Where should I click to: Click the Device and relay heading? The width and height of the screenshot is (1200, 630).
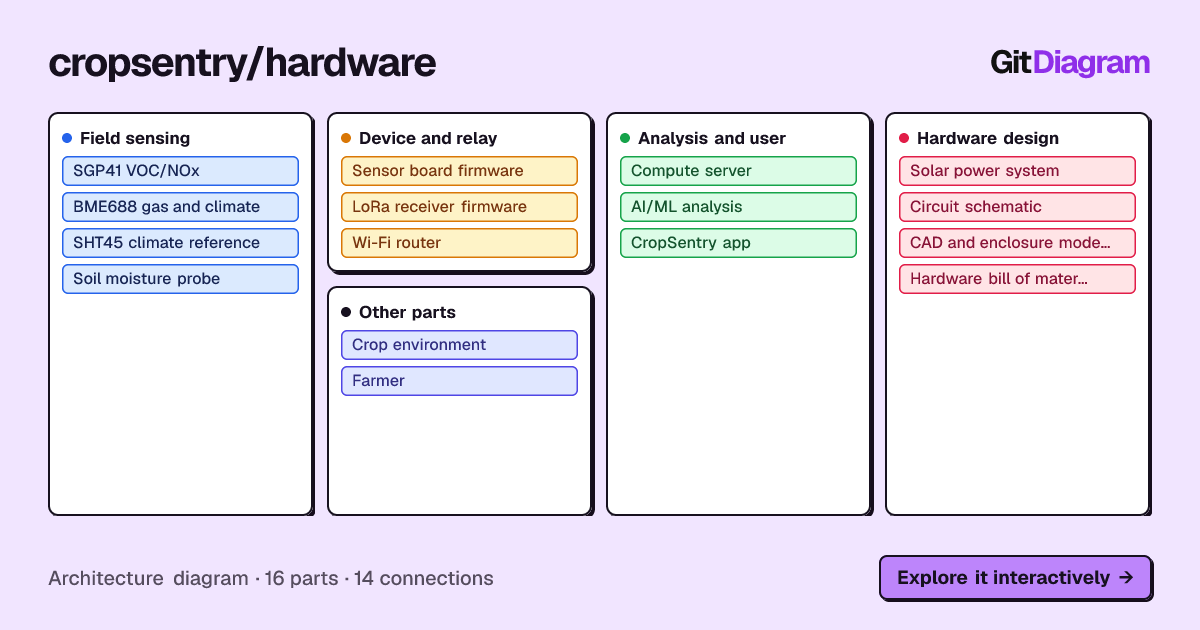pyautogui.click(x=428, y=138)
